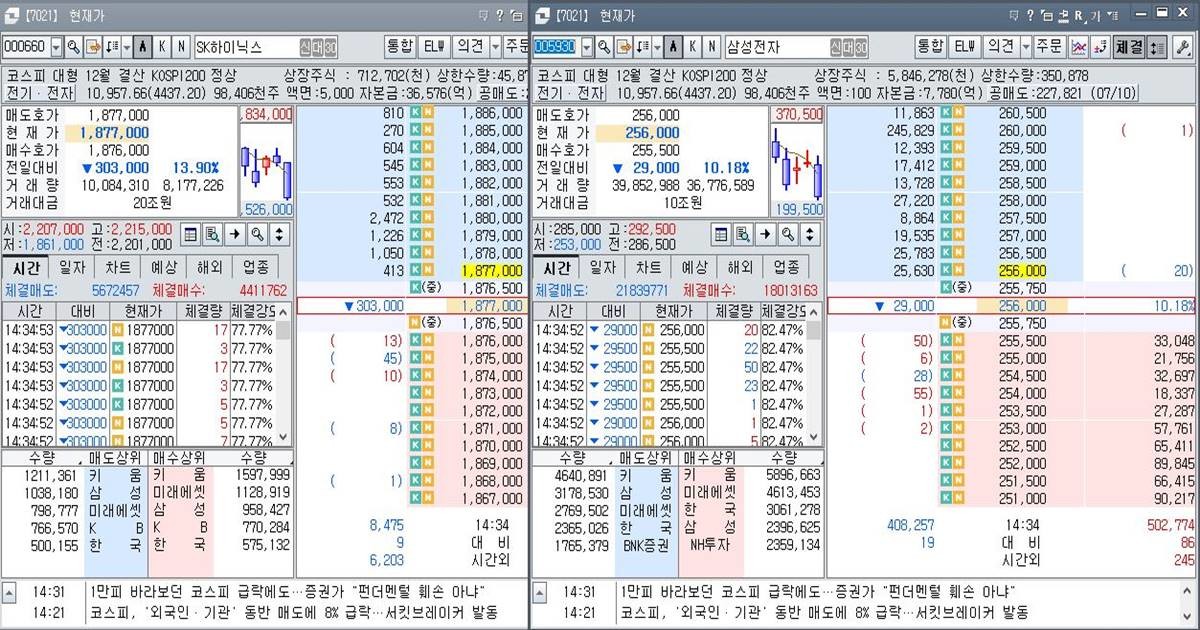The image size is (1200, 630).
Task: Toggle the A button in 삼성전자 window
Action: click(673, 47)
